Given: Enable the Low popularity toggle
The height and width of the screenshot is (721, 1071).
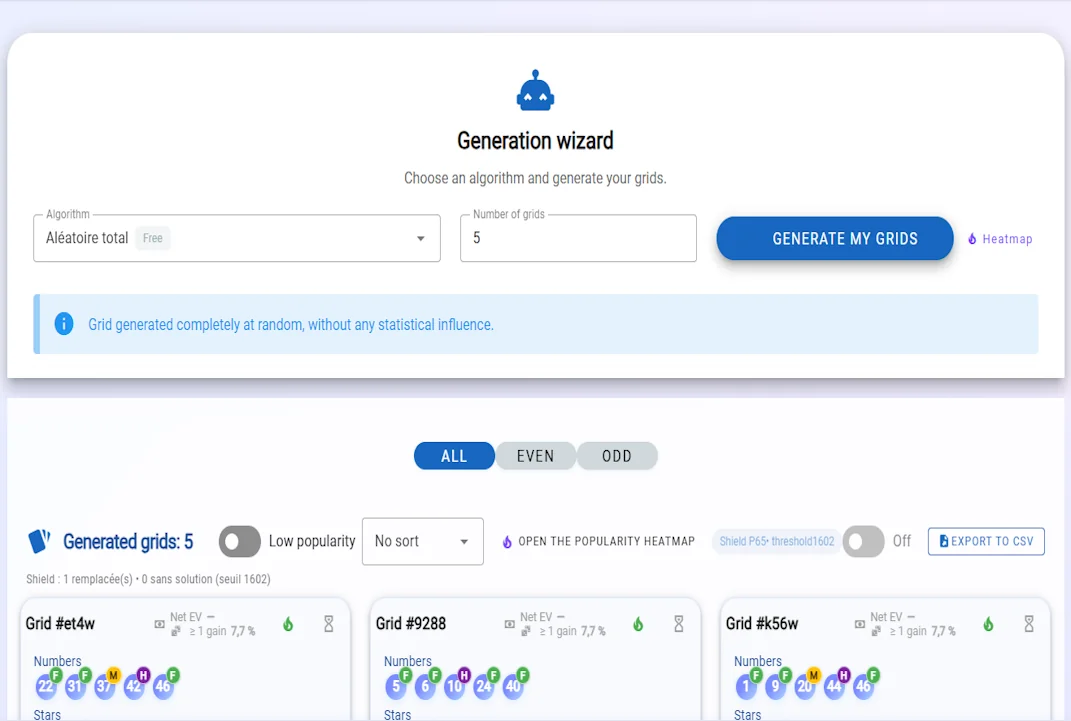Looking at the screenshot, I should tap(240, 541).
